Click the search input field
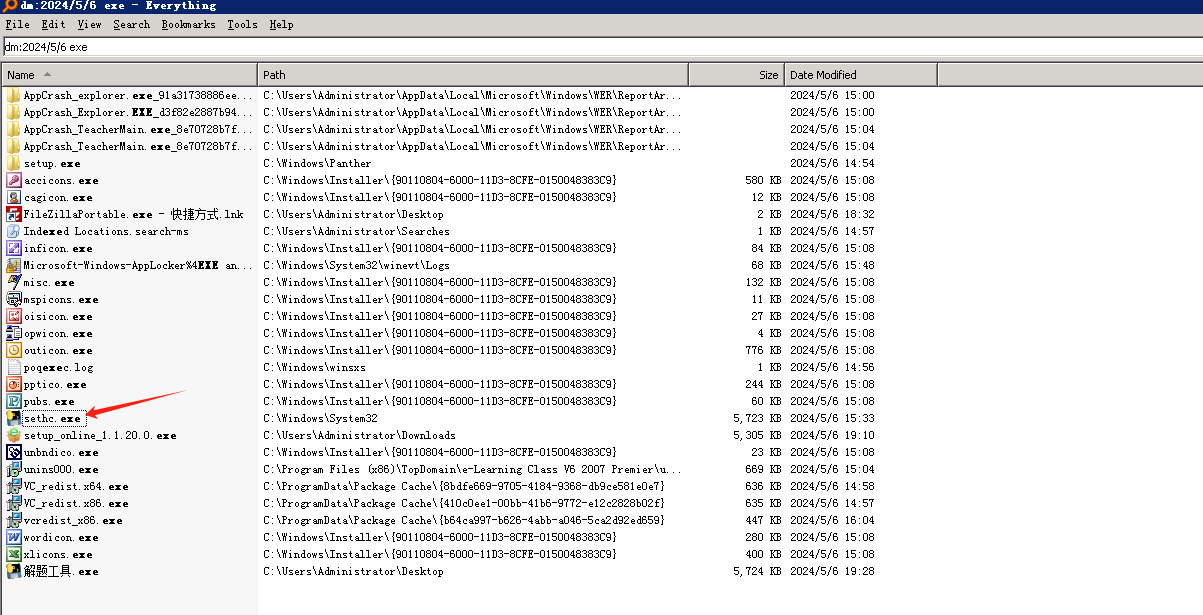This screenshot has width=1203, height=615. point(600,47)
